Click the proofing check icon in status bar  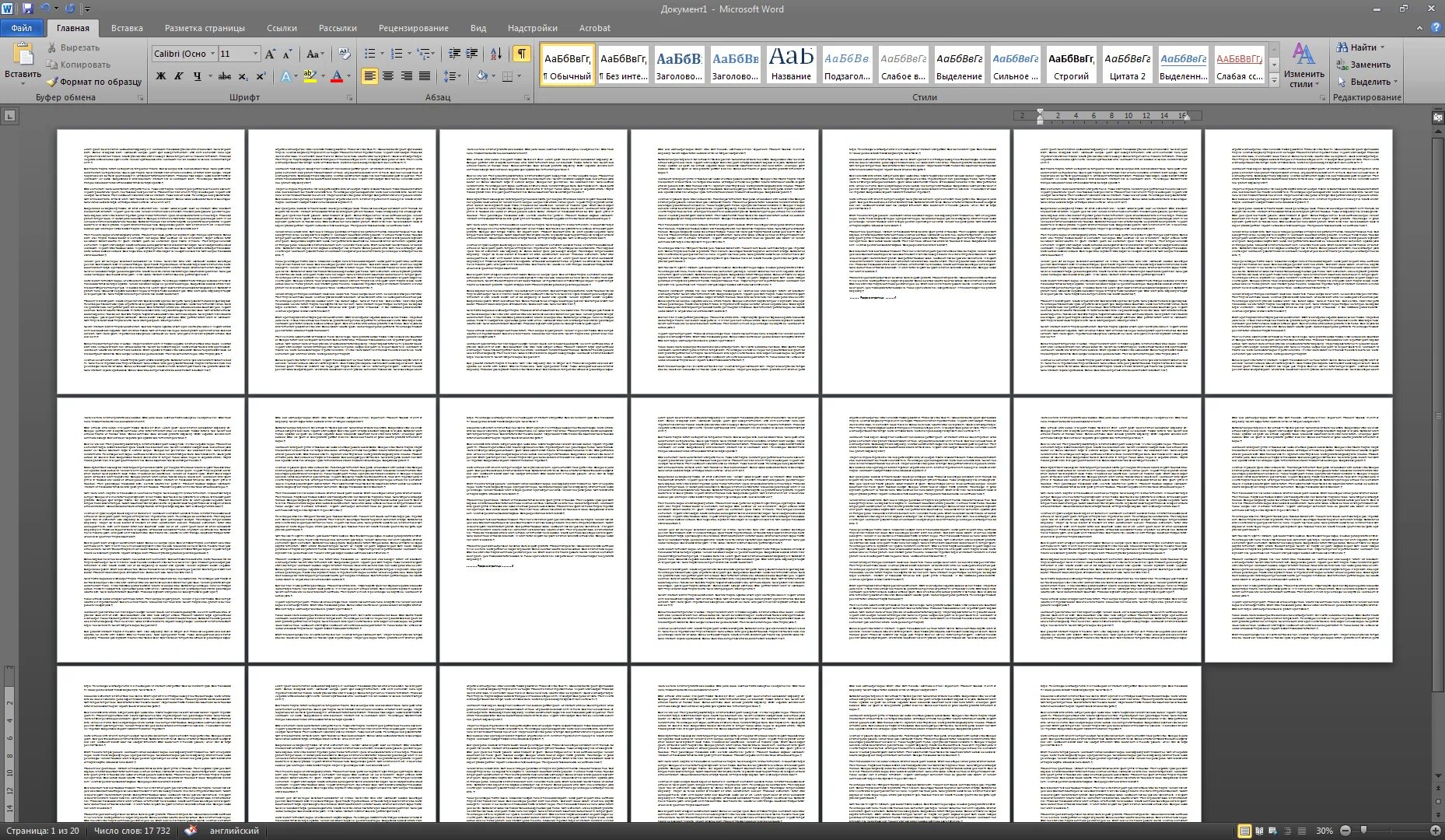191,831
